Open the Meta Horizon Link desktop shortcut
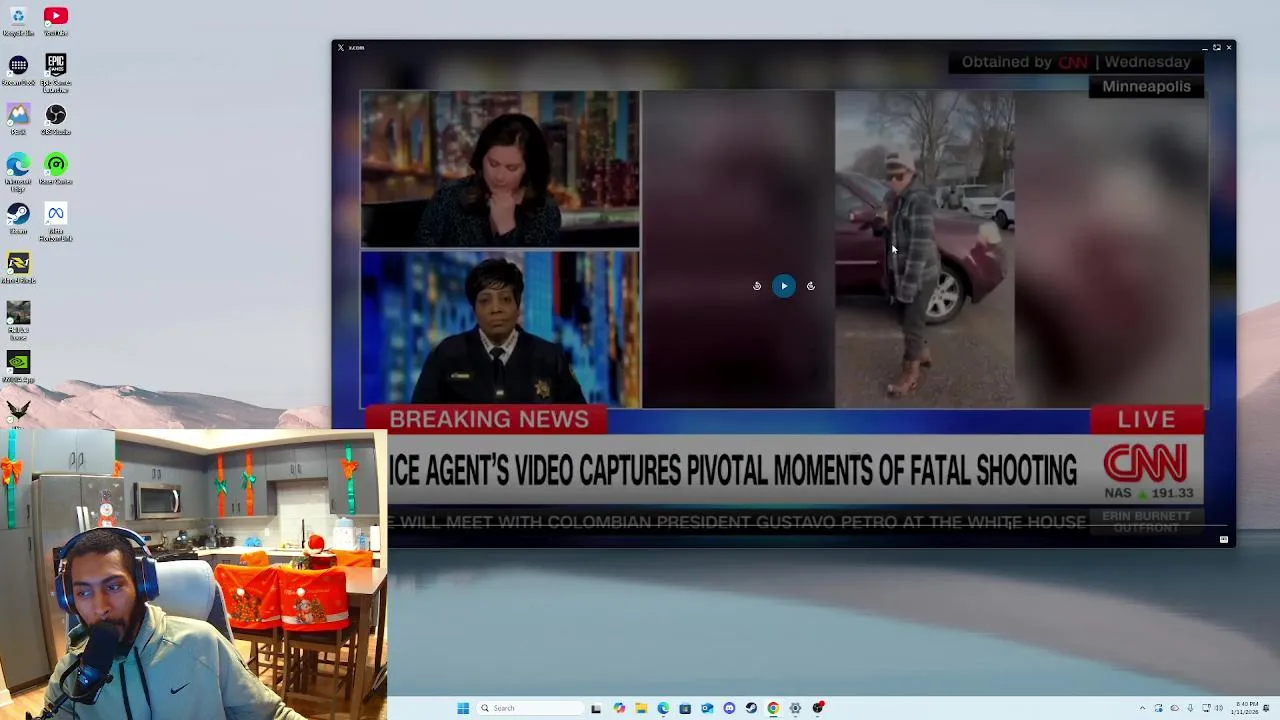The image size is (1280, 720). 56,221
